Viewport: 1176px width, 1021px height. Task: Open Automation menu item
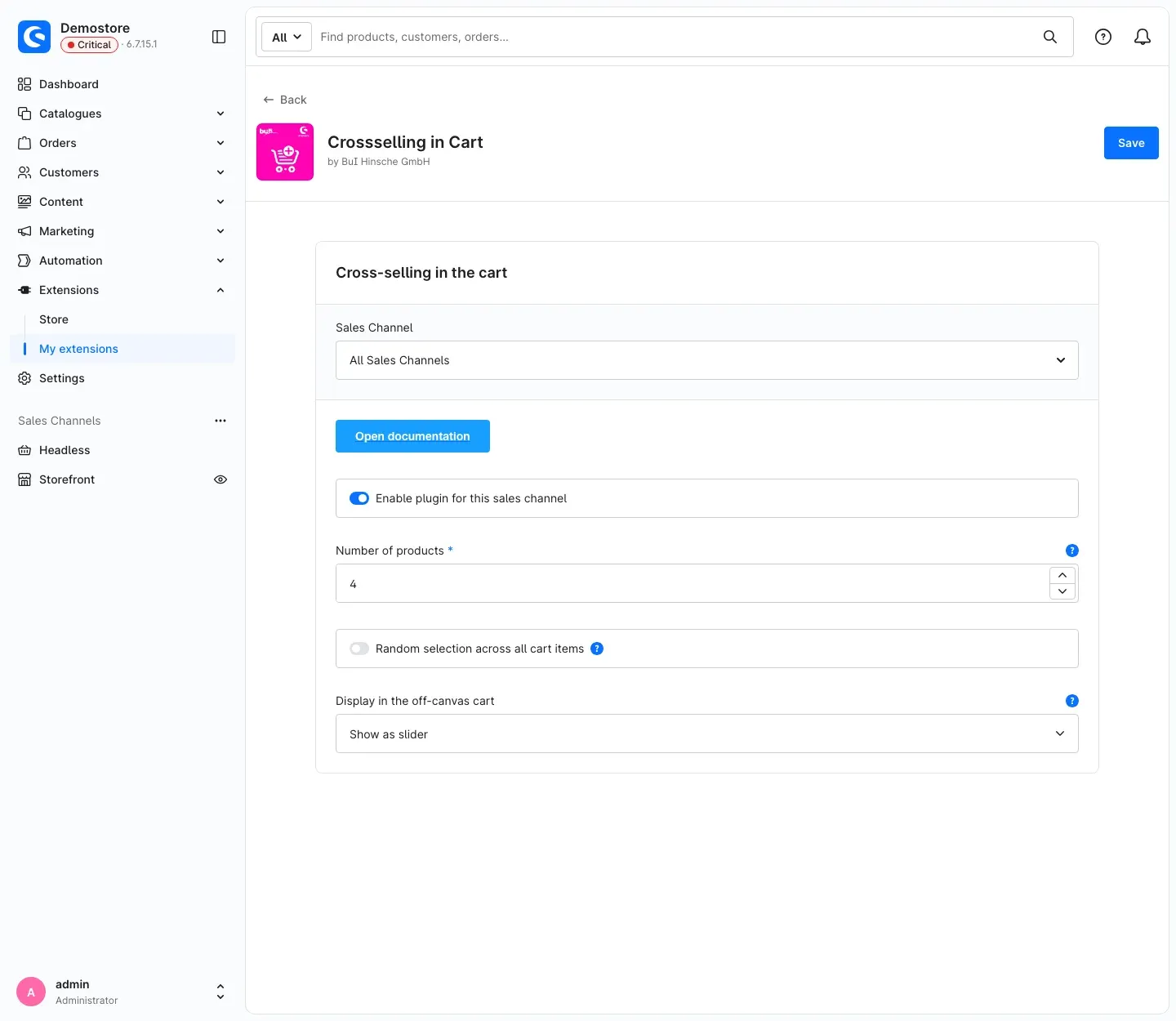click(71, 261)
